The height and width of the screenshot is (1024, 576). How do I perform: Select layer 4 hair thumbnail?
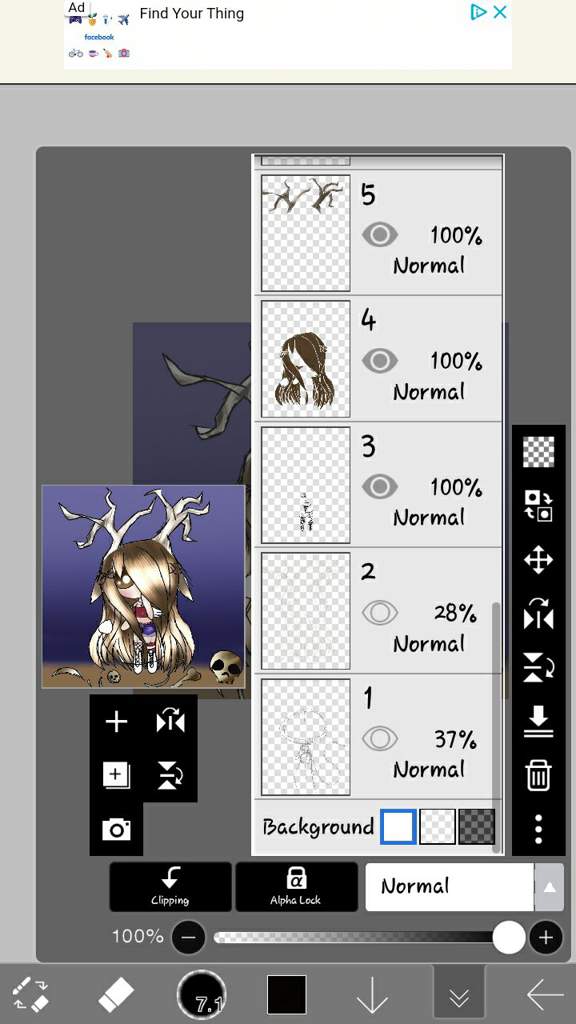coord(306,359)
